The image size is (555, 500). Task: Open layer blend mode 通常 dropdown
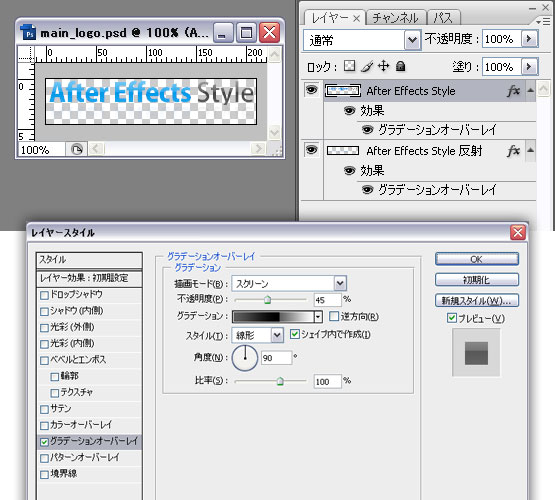pyautogui.click(x=412, y=40)
